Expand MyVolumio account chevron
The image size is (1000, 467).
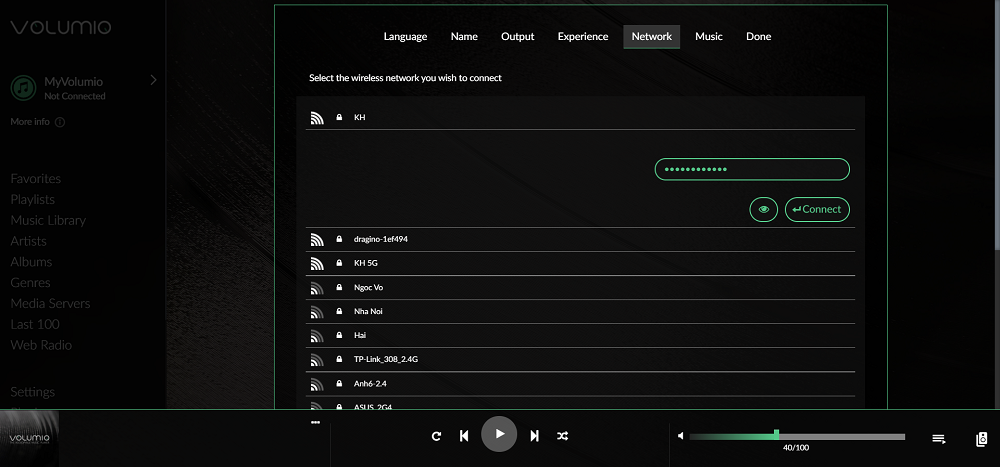[x=153, y=80]
